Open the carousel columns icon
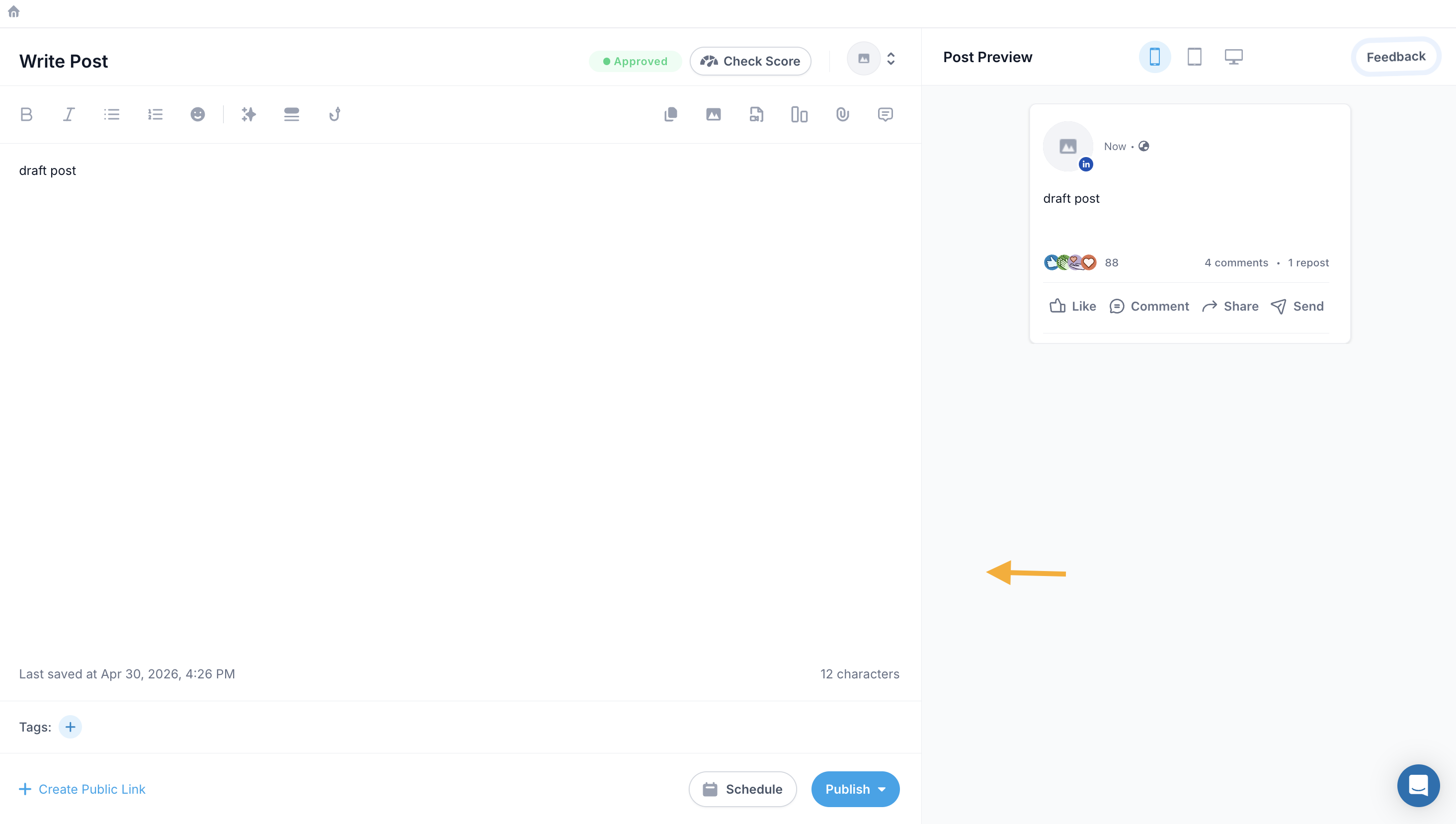Screen dimensions: 1456x824 pos(799,114)
